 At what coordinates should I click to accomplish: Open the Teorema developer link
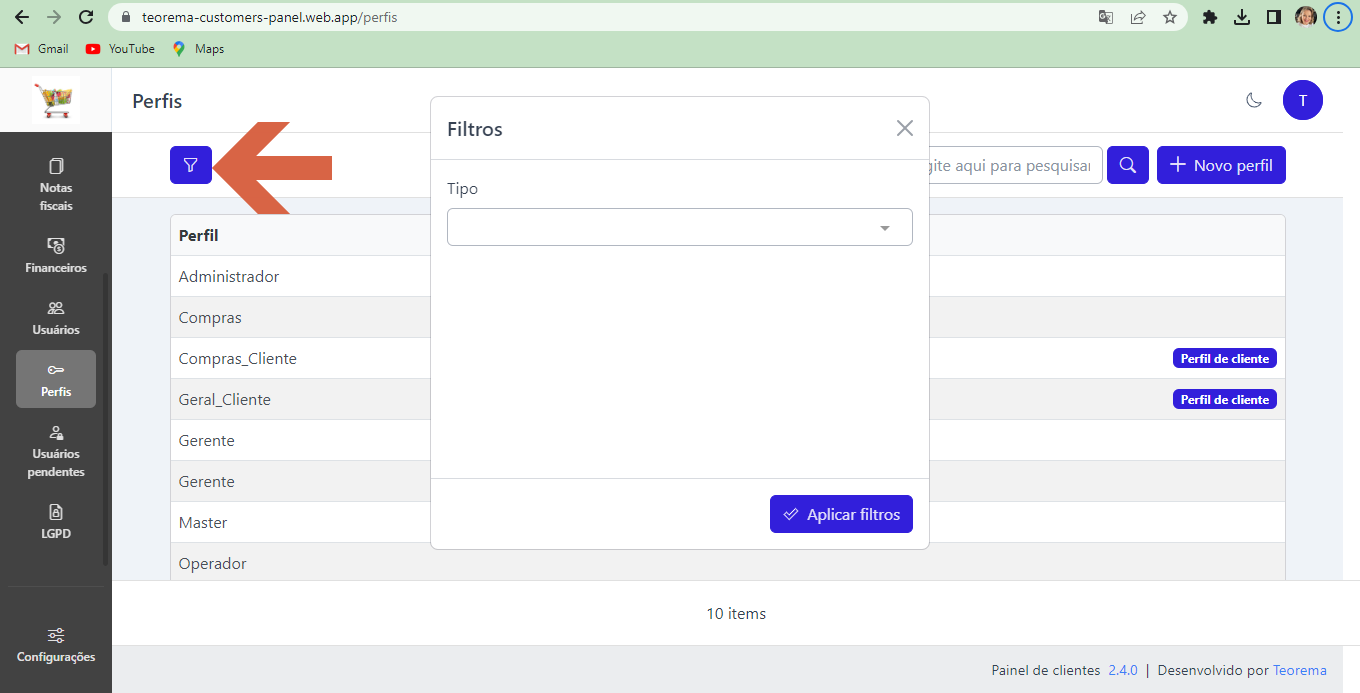1300,670
